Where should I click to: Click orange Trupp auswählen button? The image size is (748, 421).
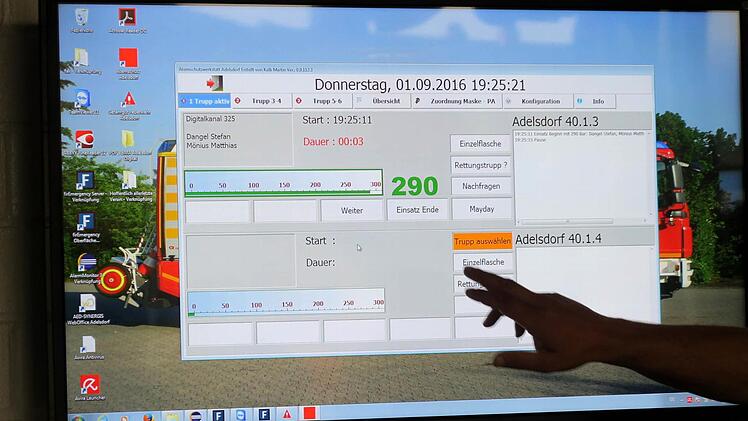pyautogui.click(x=482, y=241)
